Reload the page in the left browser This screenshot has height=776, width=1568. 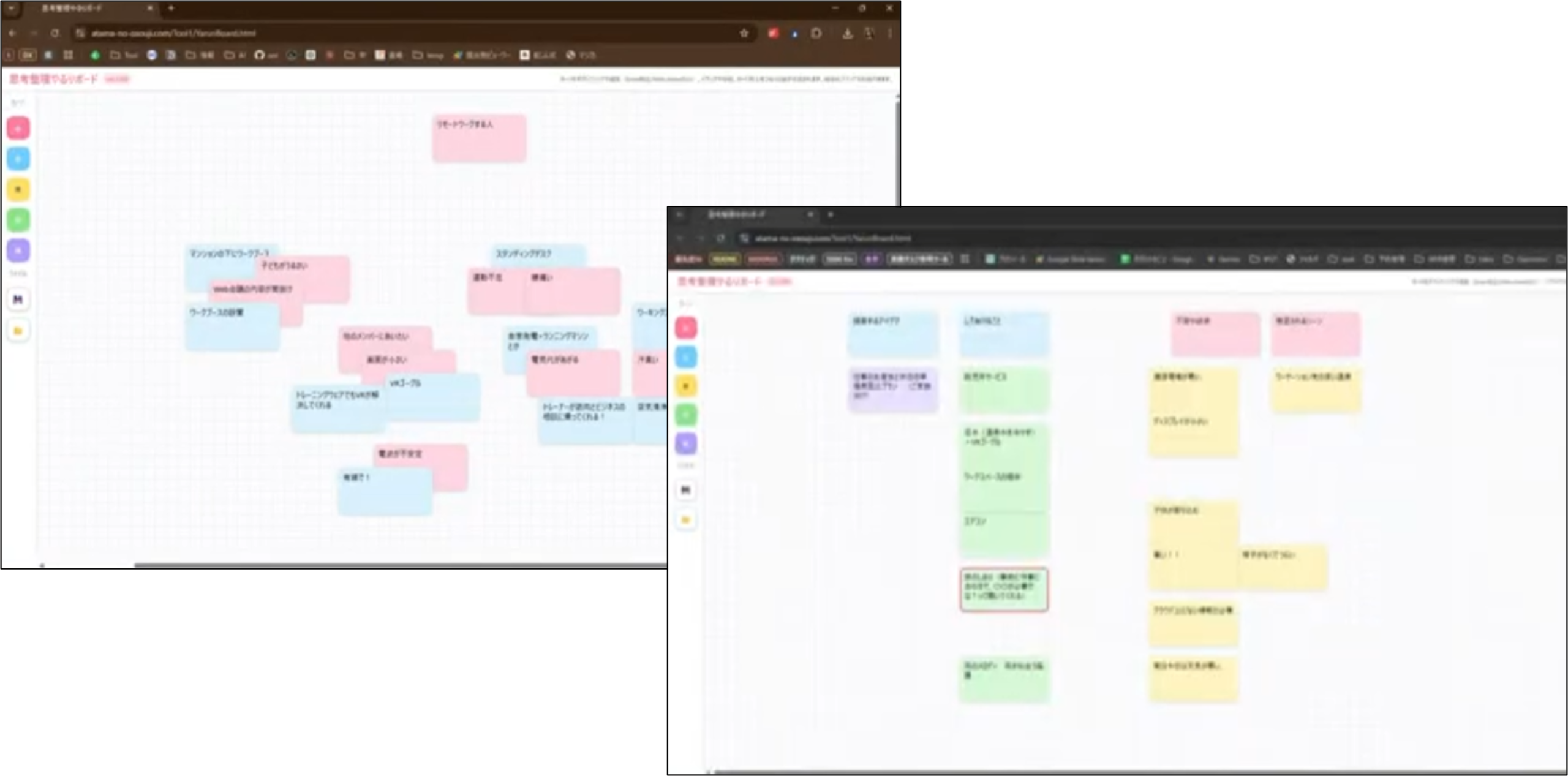click(x=55, y=33)
